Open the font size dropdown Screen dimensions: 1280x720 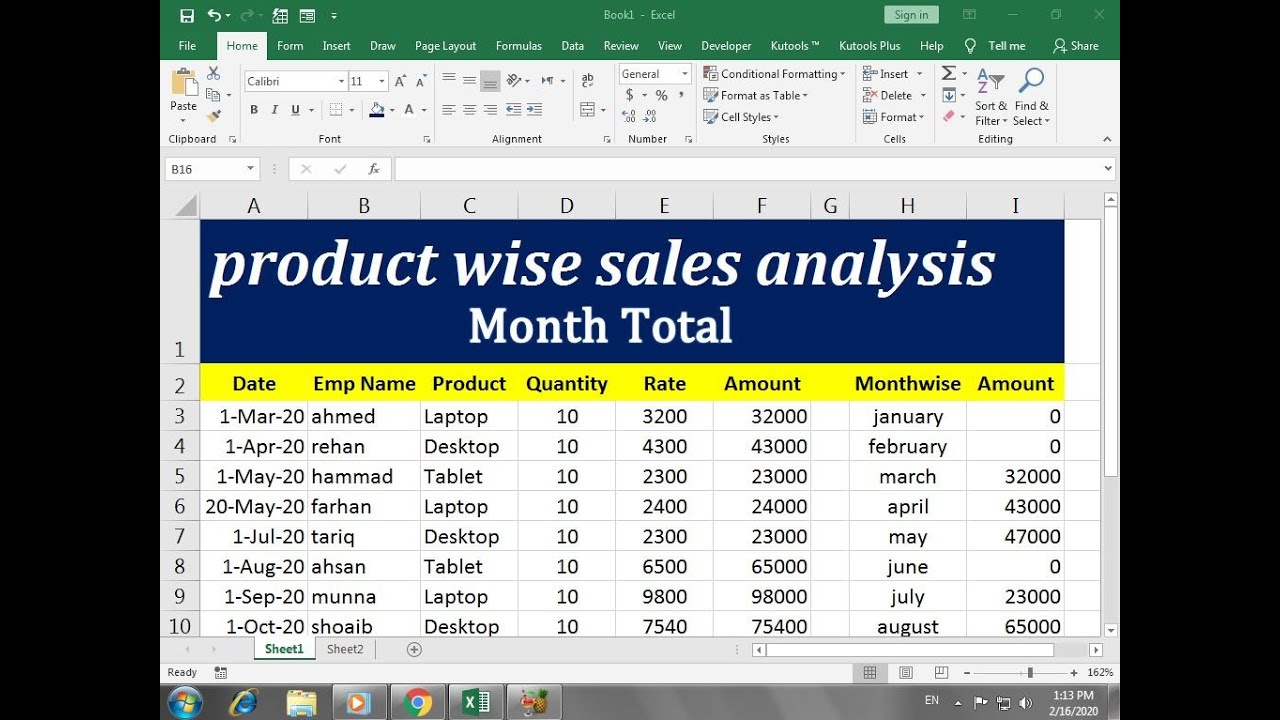pos(382,81)
